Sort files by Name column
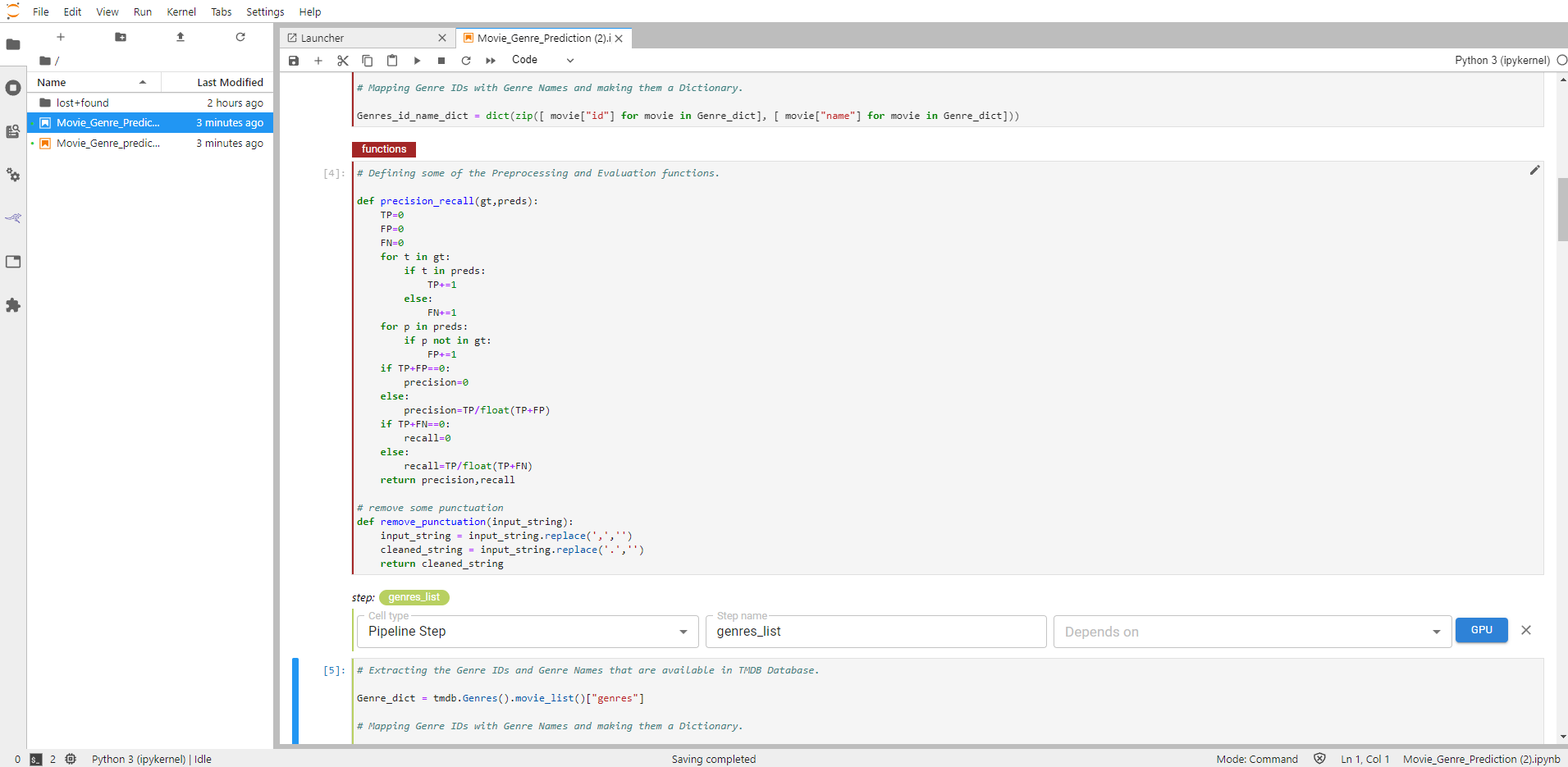This screenshot has width=1568, height=767. (x=94, y=82)
